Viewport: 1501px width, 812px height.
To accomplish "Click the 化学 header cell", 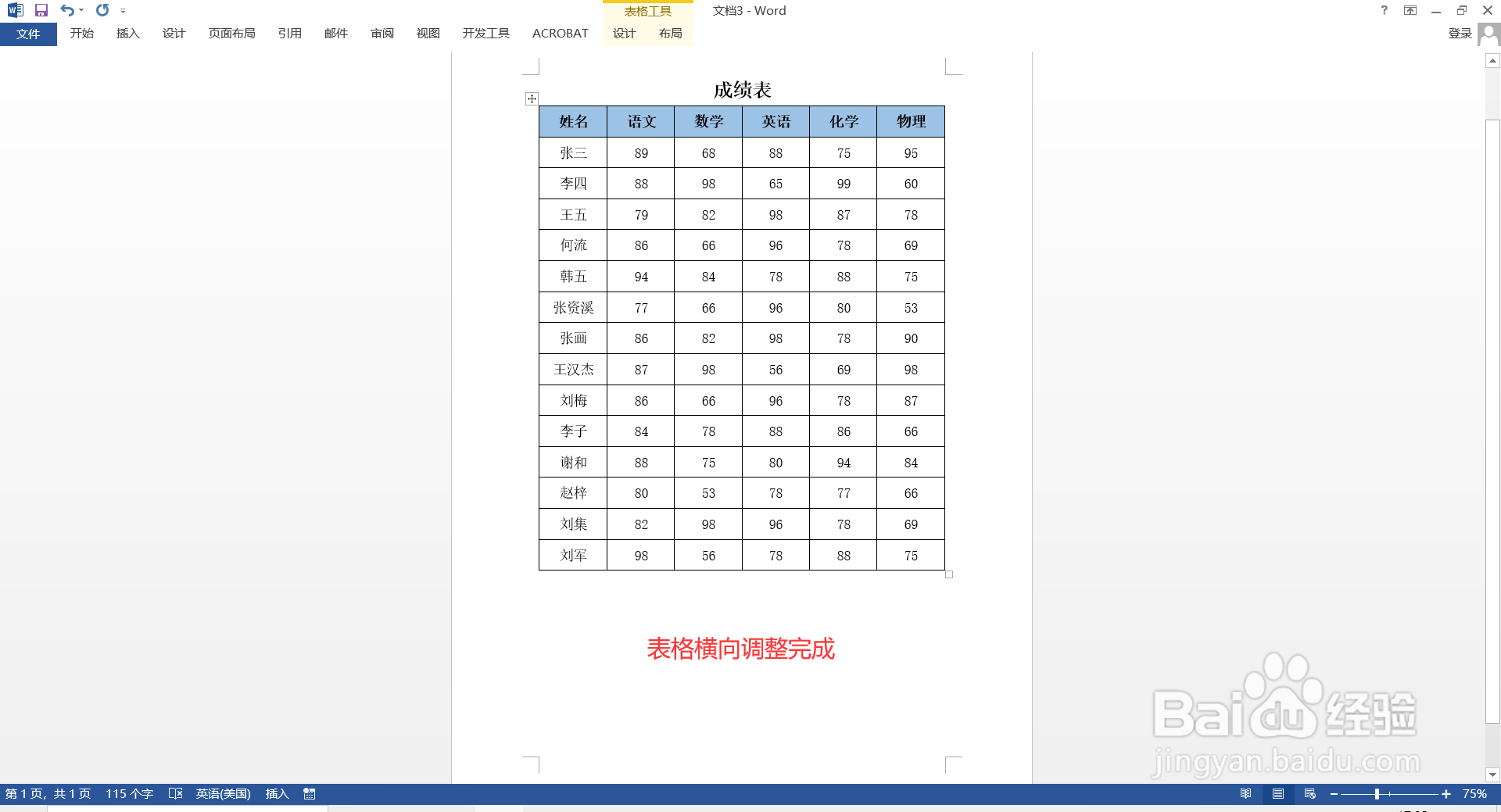I will (844, 122).
